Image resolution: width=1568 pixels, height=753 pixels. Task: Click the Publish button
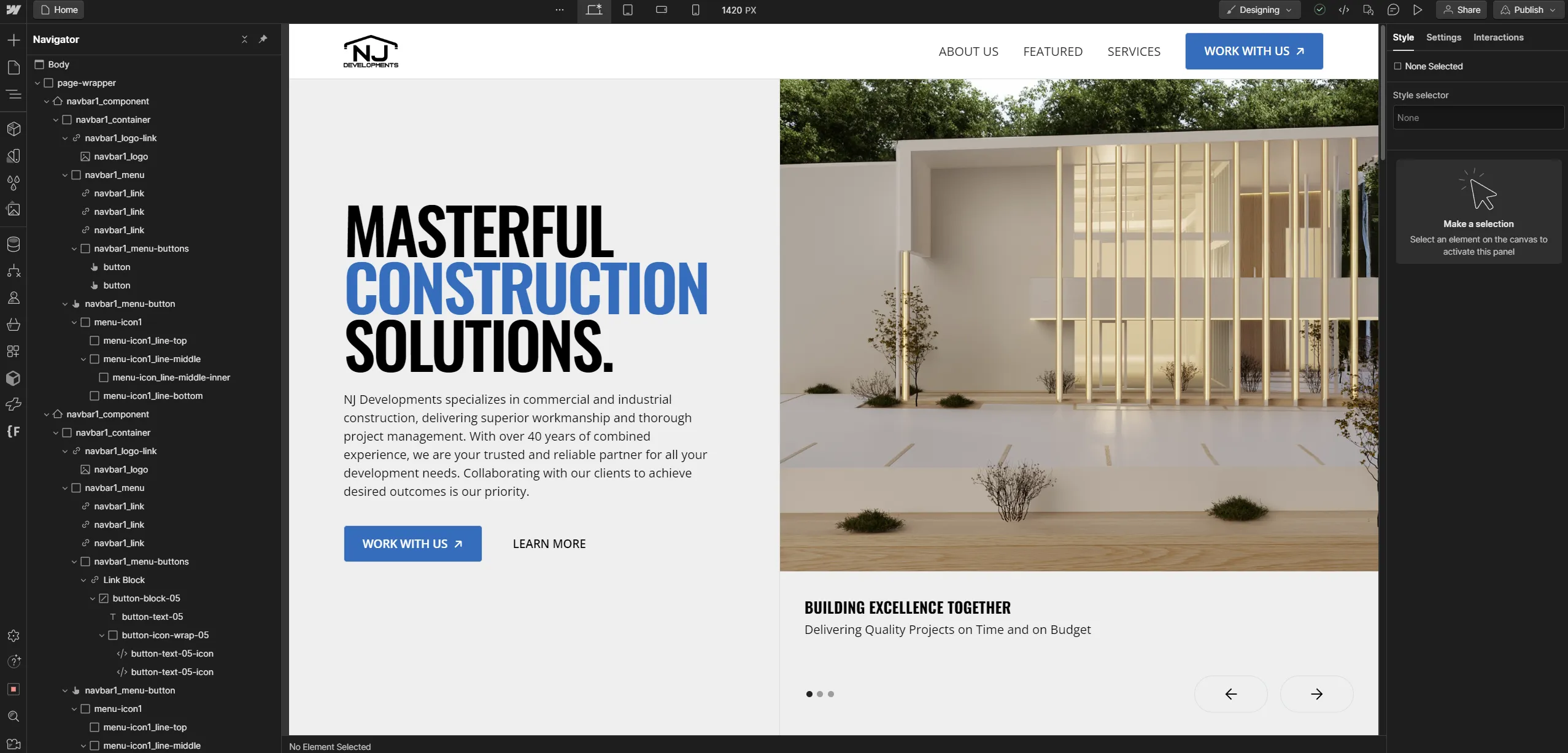(1528, 10)
